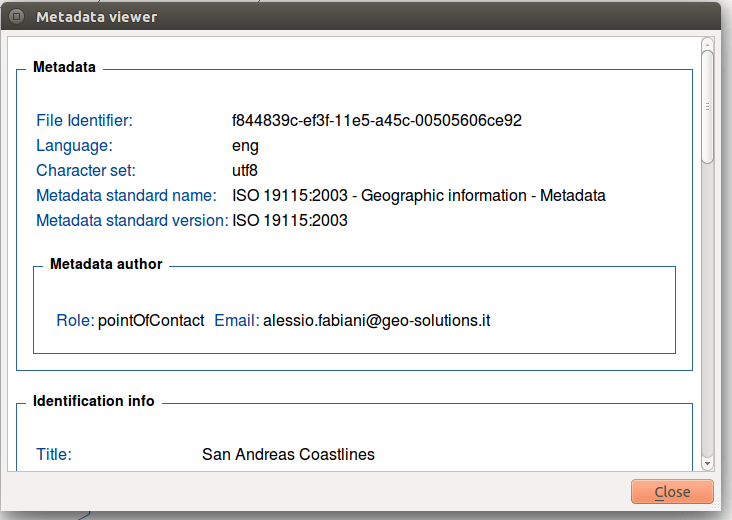This screenshot has height=520, width=732.
Task: Click the Close button
Action: pos(672,492)
